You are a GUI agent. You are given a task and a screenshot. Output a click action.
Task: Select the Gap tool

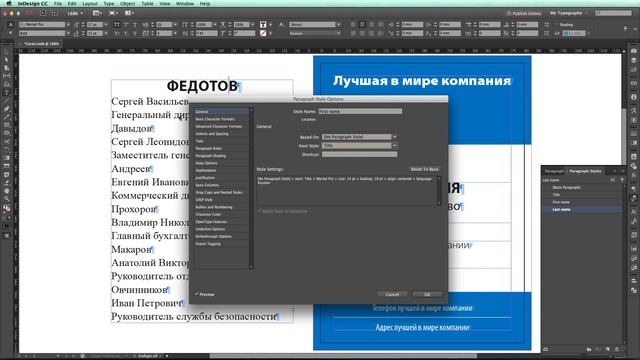tap(7, 76)
